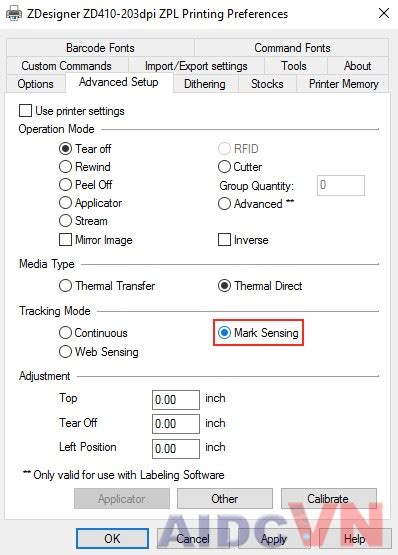The height and width of the screenshot is (555, 398).
Task: Open the Dithering tab
Action: (205, 84)
